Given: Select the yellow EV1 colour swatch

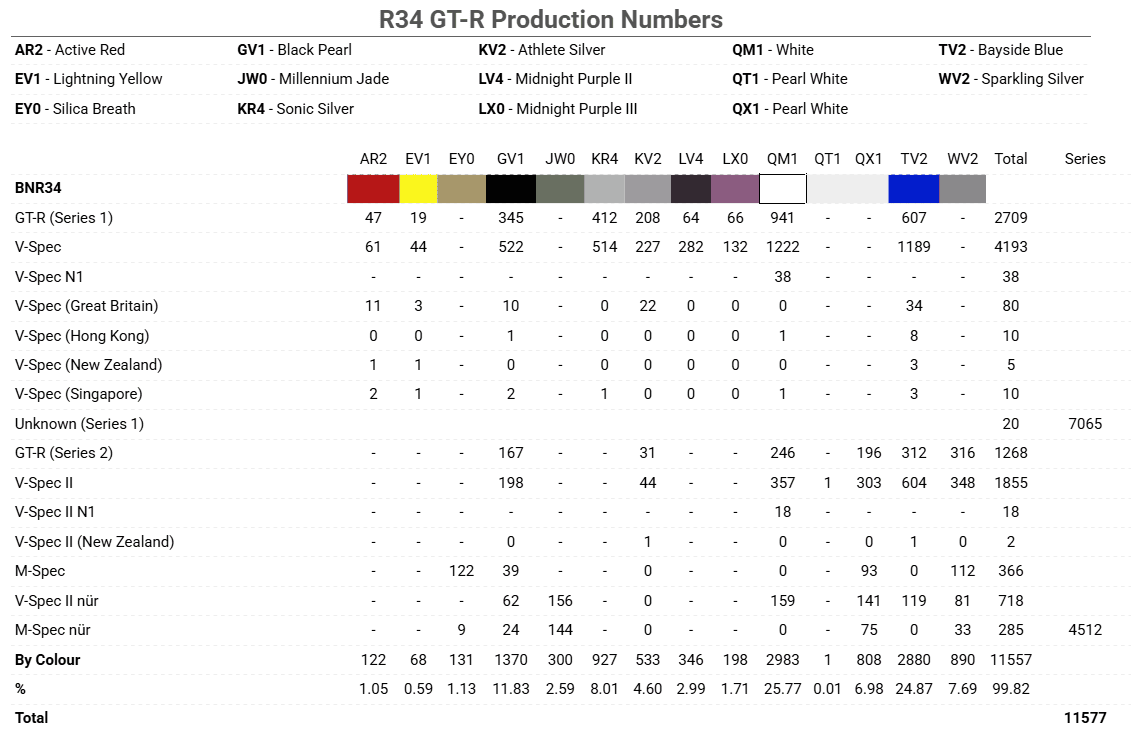Looking at the screenshot, I should click(x=417, y=189).
